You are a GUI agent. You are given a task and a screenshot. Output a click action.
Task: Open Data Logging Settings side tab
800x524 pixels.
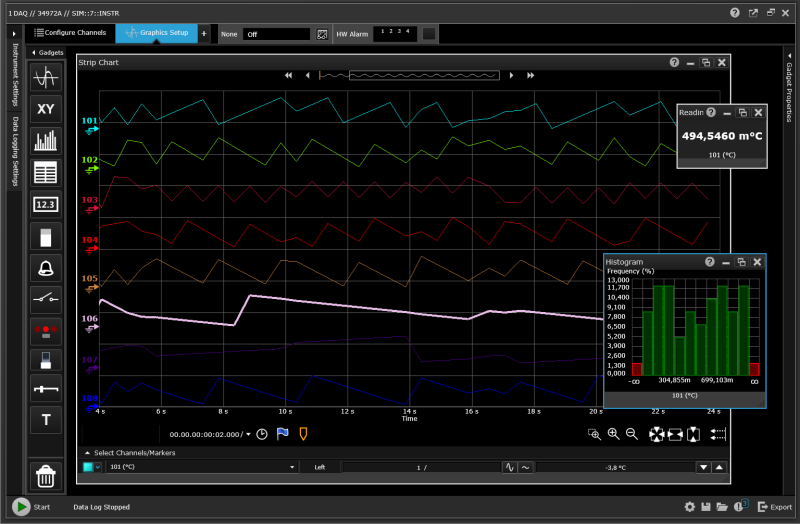[15, 151]
